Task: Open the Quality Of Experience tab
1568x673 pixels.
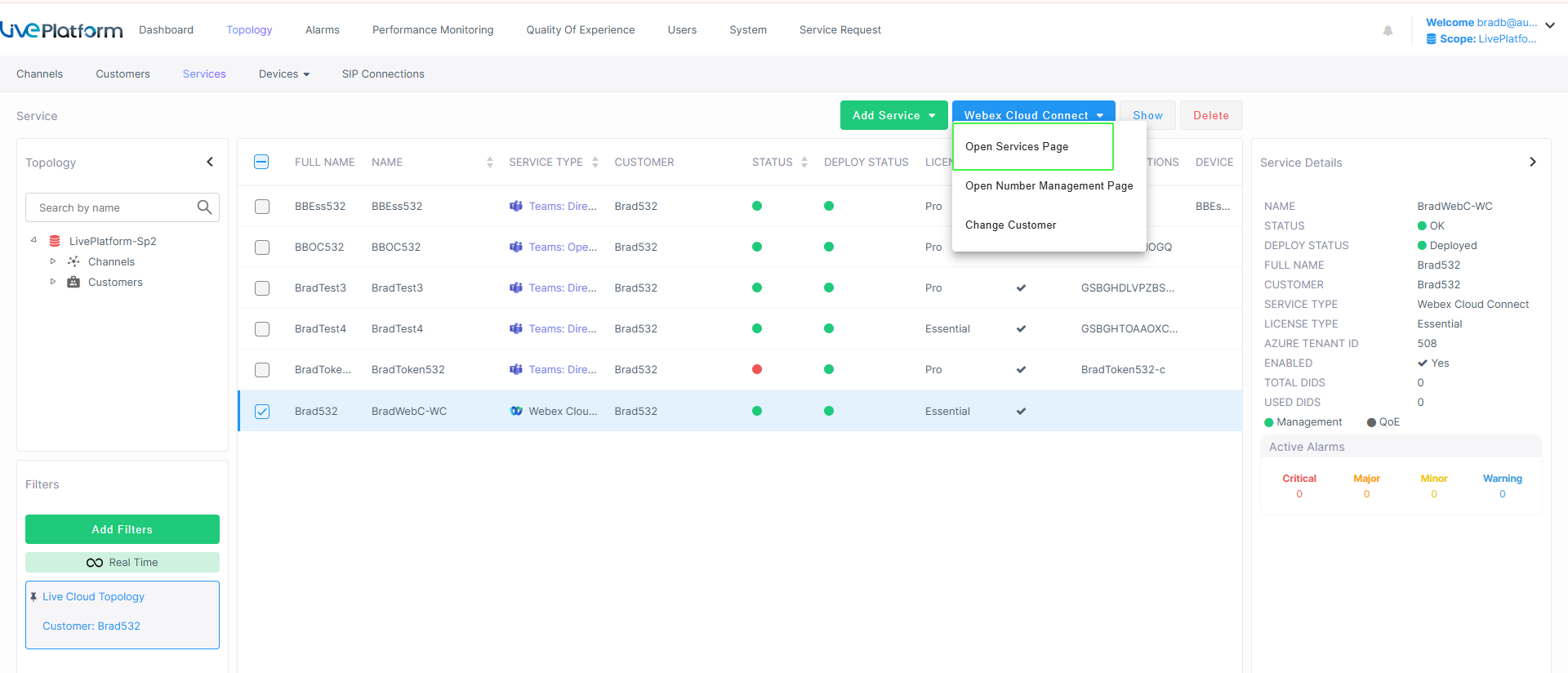Action: [581, 30]
